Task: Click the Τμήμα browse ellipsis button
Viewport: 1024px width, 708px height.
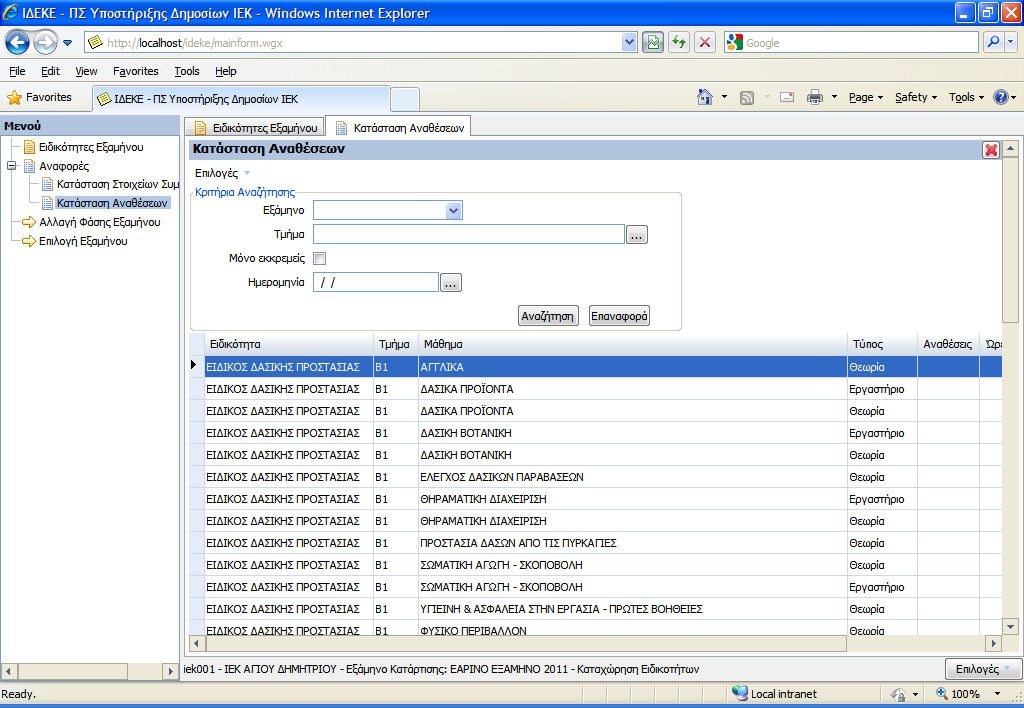Action: (x=637, y=234)
